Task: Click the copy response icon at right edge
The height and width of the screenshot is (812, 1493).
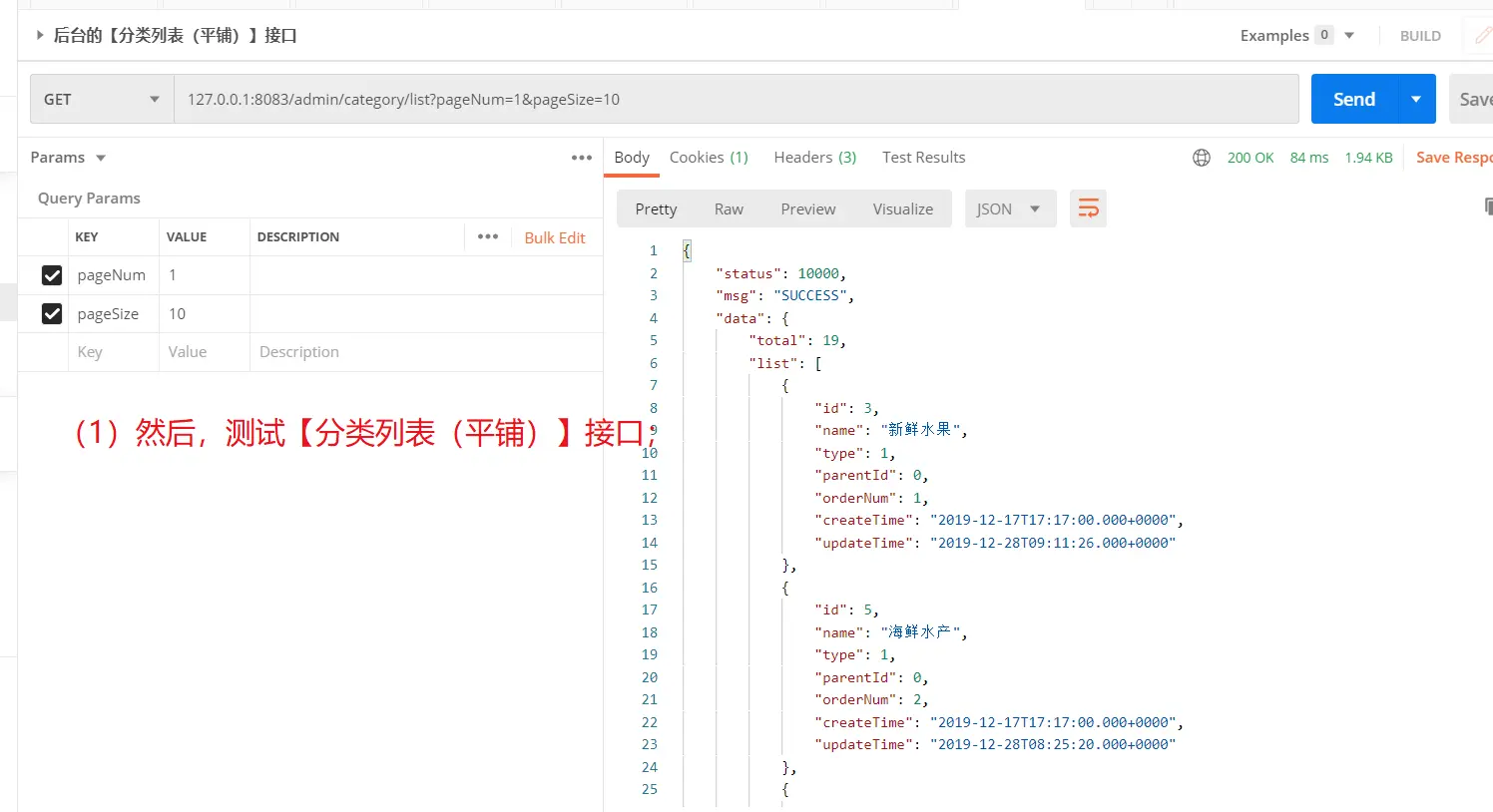Action: (x=1487, y=206)
